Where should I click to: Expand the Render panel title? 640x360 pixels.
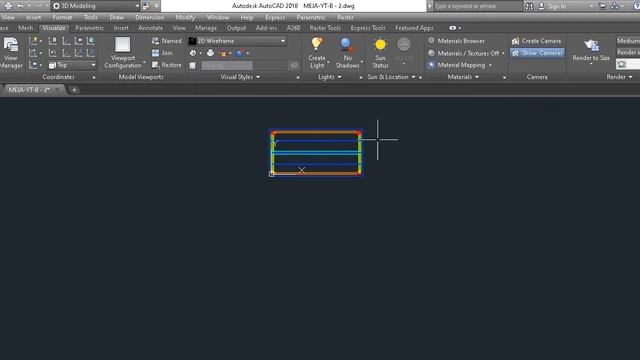click(x=619, y=77)
